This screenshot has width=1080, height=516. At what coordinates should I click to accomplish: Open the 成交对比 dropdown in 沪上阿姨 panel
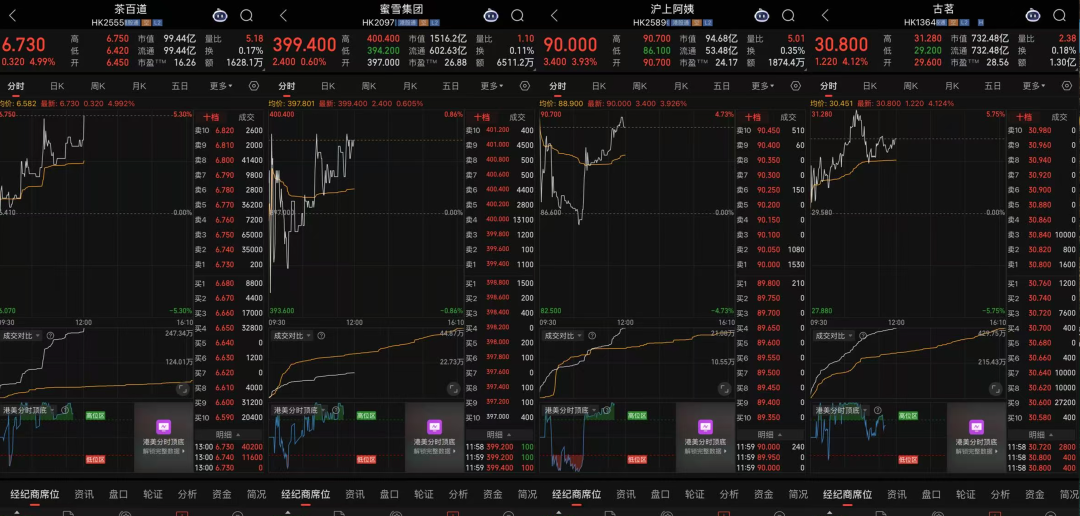click(567, 335)
